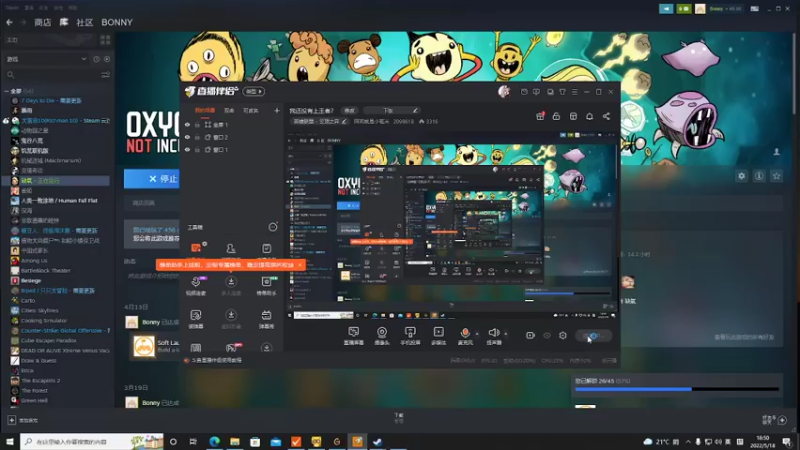Toggle preview eye icon near stream settings
Viewport: 800px width, 450px height.
tap(546, 336)
